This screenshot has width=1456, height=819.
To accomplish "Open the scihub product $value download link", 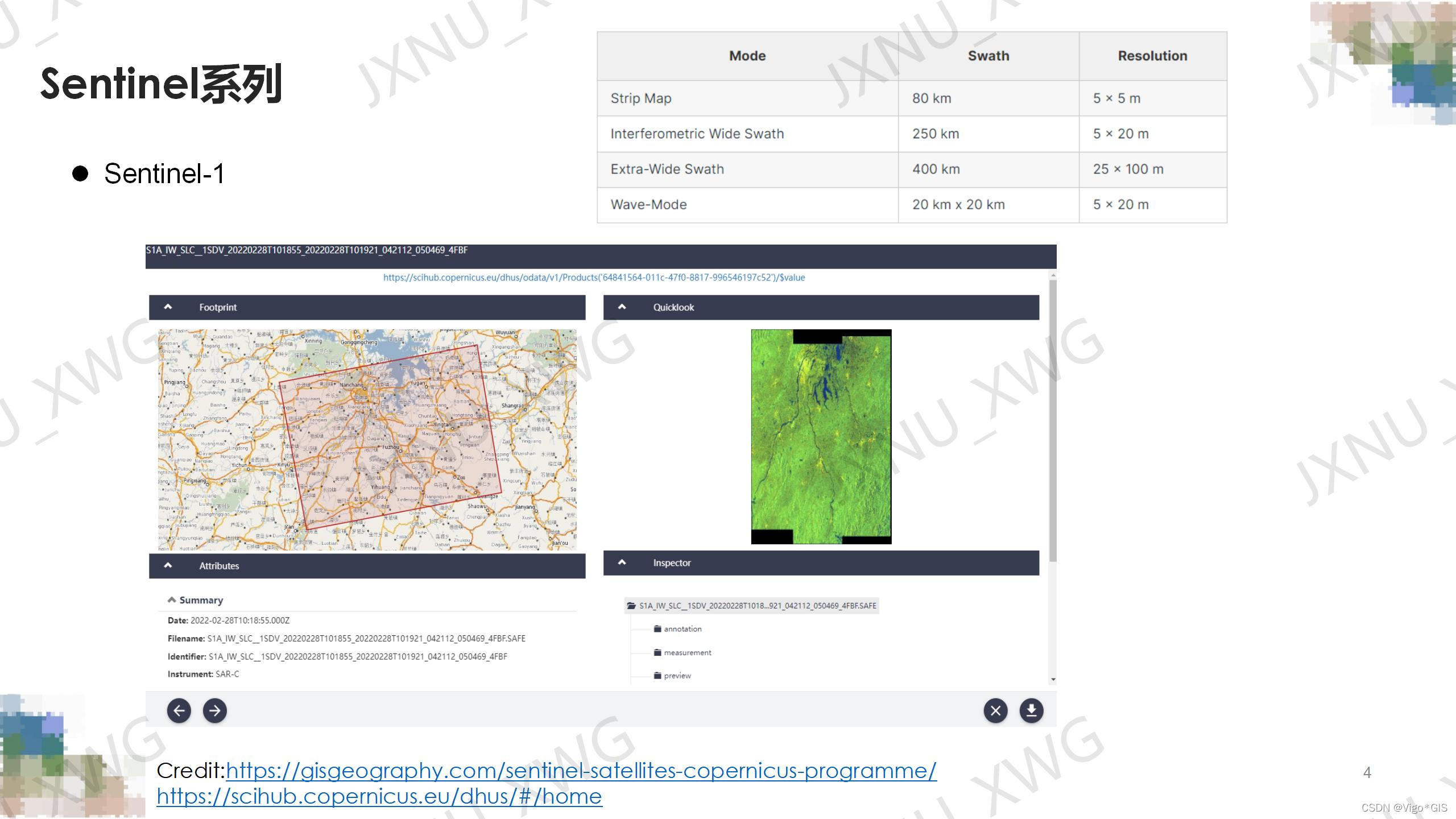I will [x=594, y=278].
